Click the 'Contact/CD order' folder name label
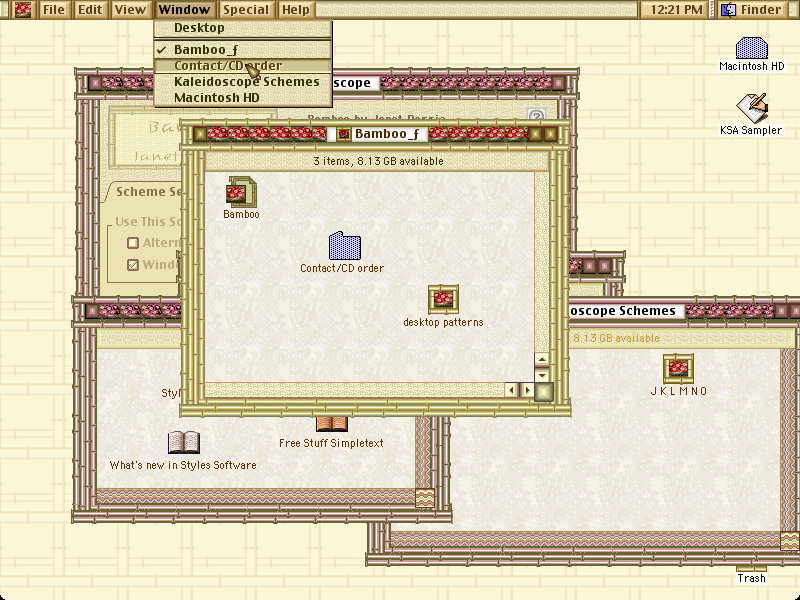800x600 pixels. [x=342, y=268]
